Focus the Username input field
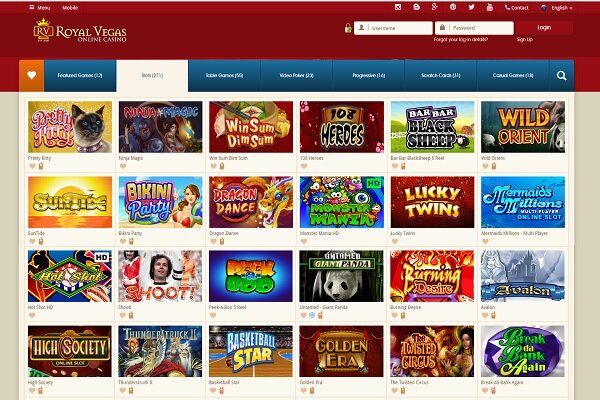Viewport: 600px width, 400px height. [x=393, y=28]
